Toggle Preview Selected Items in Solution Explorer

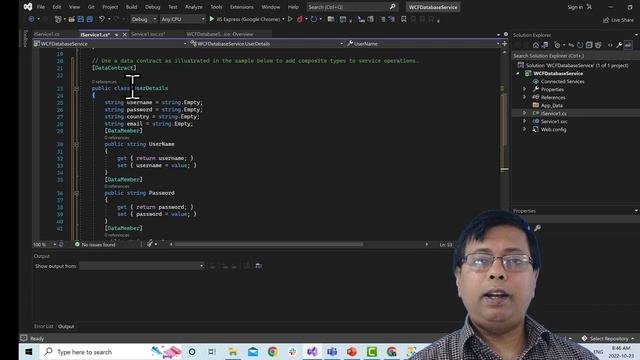coord(628,45)
